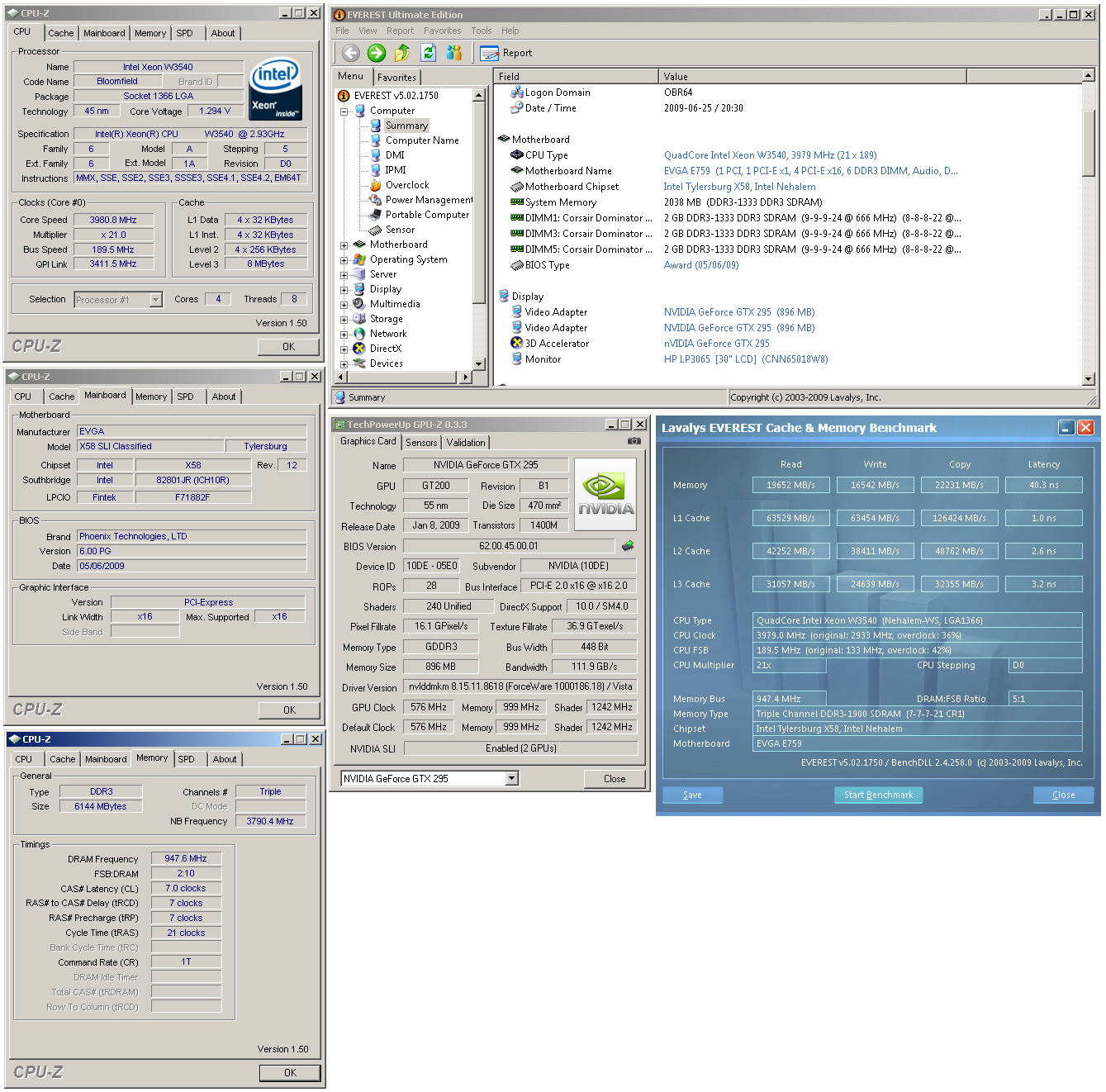Click the Value column header in EVEREST

(x=812, y=76)
